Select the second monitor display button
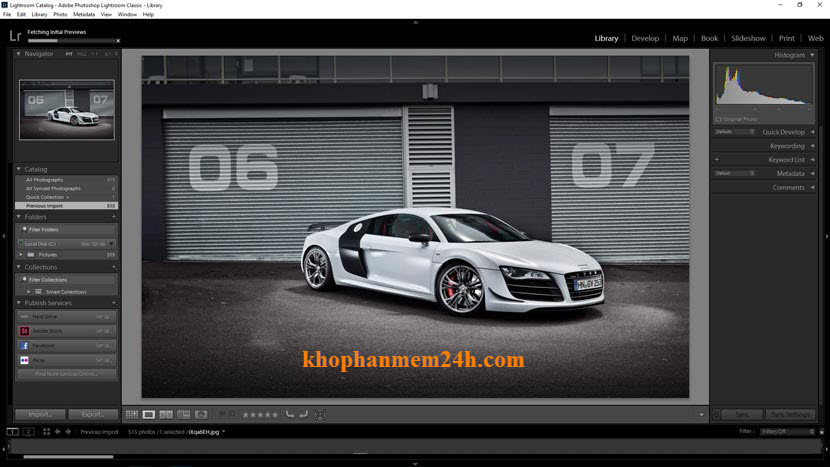The width and height of the screenshot is (830, 467). click(29, 432)
